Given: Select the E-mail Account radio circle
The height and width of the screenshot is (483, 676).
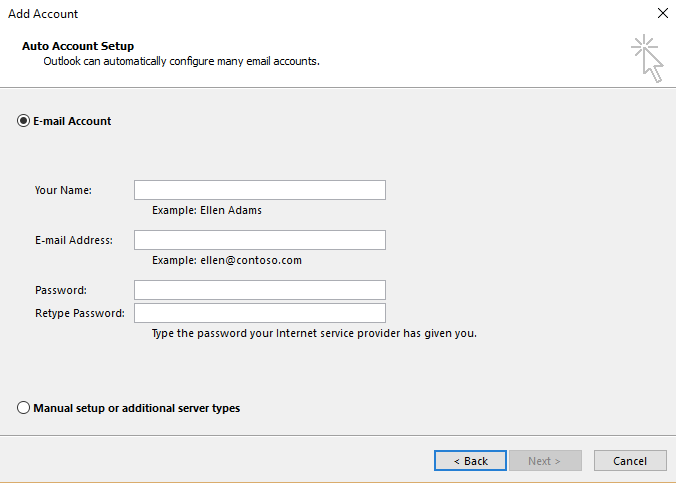Looking at the screenshot, I should (23, 121).
